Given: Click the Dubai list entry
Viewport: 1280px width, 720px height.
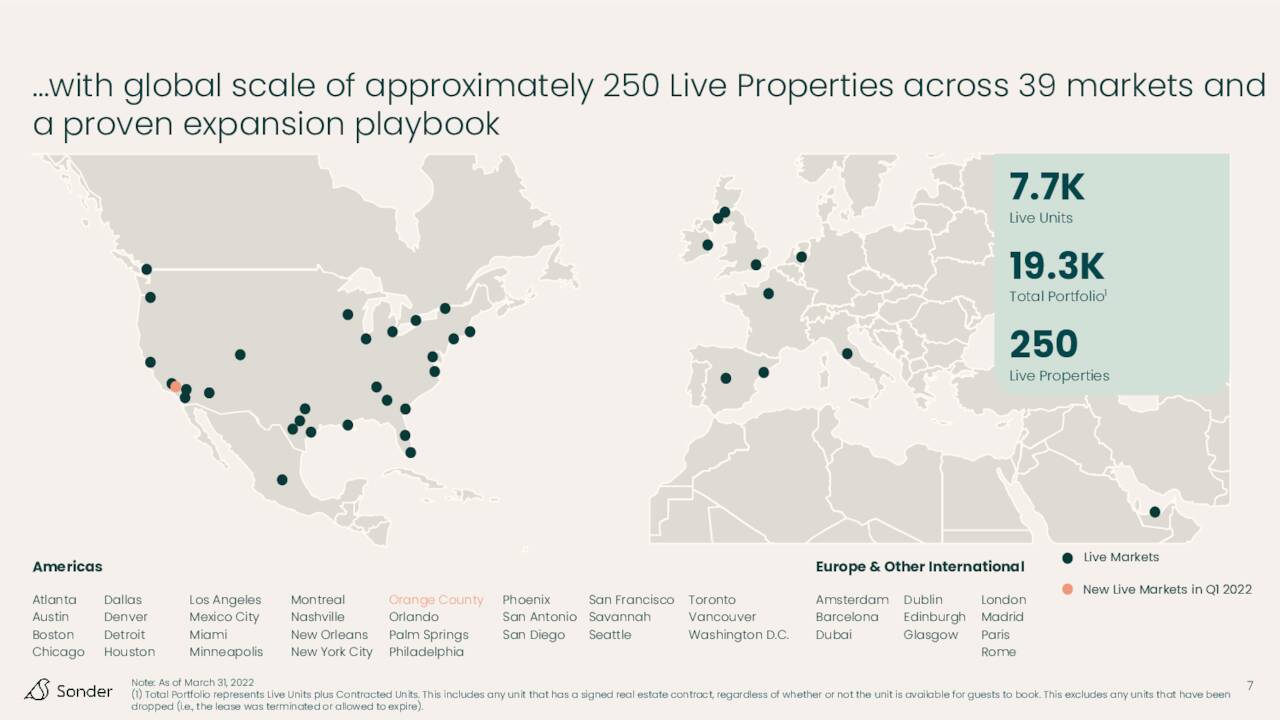Looking at the screenshot, I should 834,635.
